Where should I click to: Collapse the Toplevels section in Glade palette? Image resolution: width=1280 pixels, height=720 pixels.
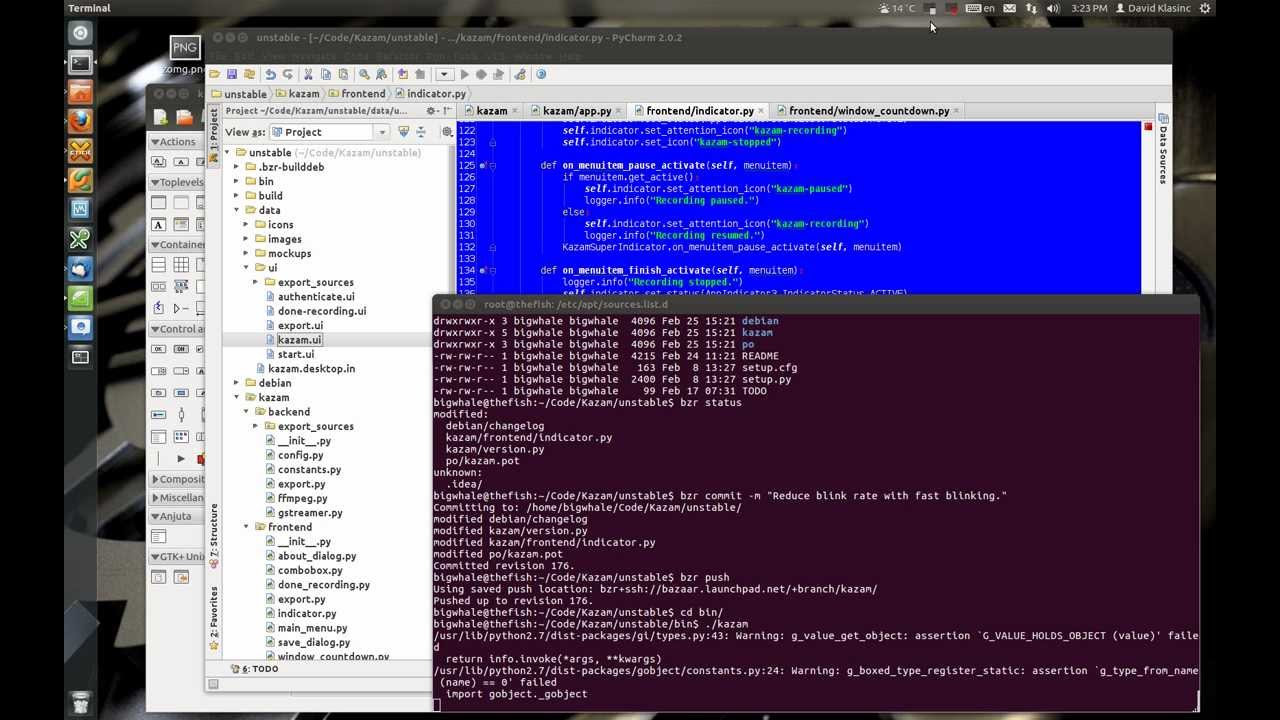click(x=156, y=182)
